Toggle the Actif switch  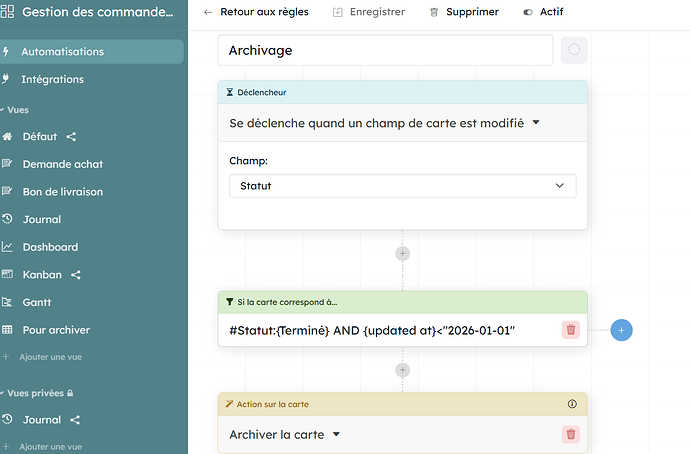[x=528, y=12]
